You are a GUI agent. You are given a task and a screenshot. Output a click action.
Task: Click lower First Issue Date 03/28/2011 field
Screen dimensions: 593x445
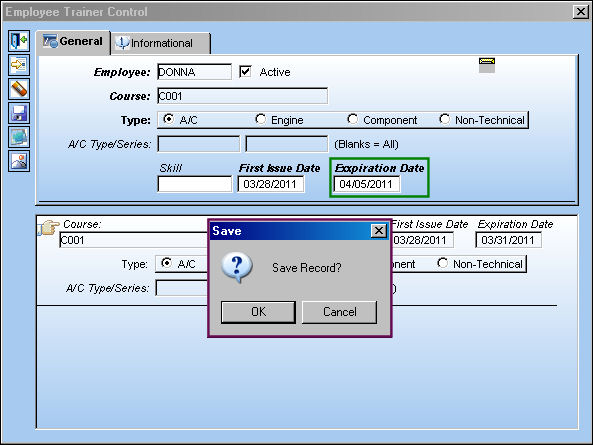pos(422,240)
